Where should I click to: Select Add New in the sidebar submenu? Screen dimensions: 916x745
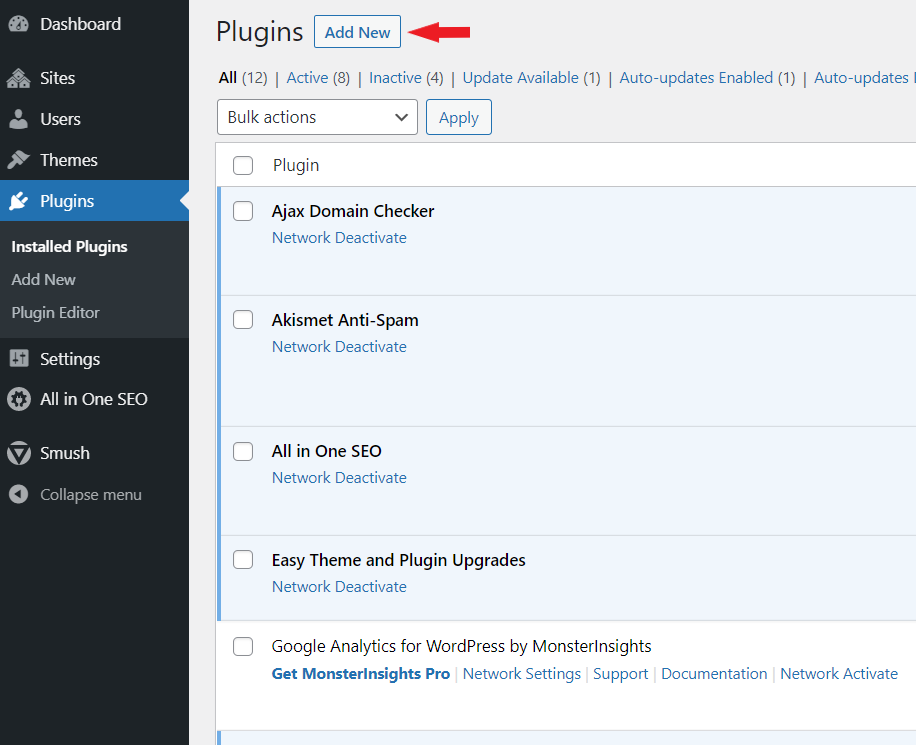pyautogui.click(x=44, y=279)
